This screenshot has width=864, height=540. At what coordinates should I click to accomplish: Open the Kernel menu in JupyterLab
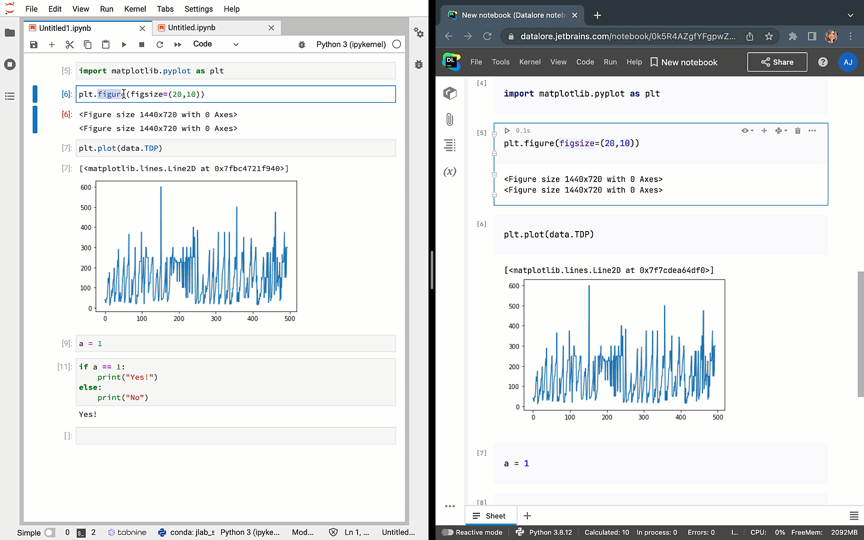click(134, 9)
